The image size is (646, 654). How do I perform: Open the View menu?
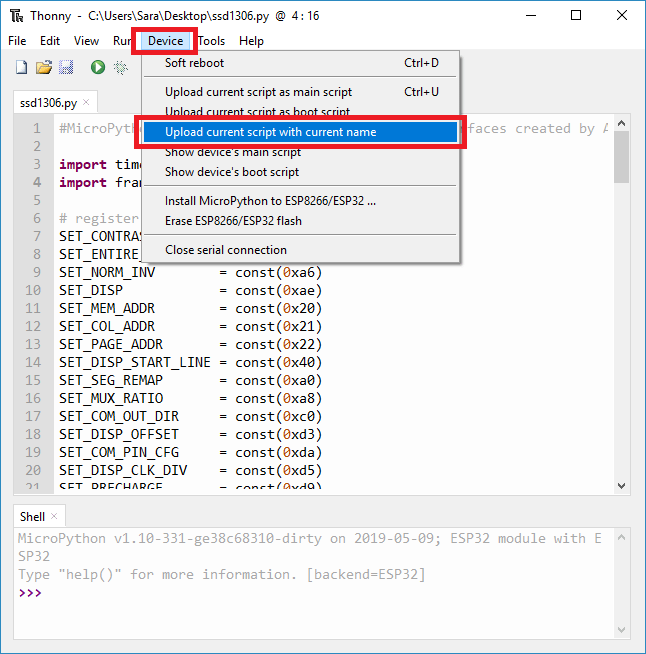pos(86,41)
